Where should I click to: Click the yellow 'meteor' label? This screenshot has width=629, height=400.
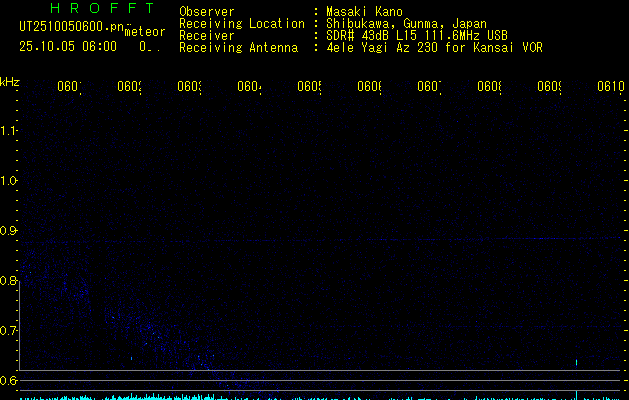144,32
